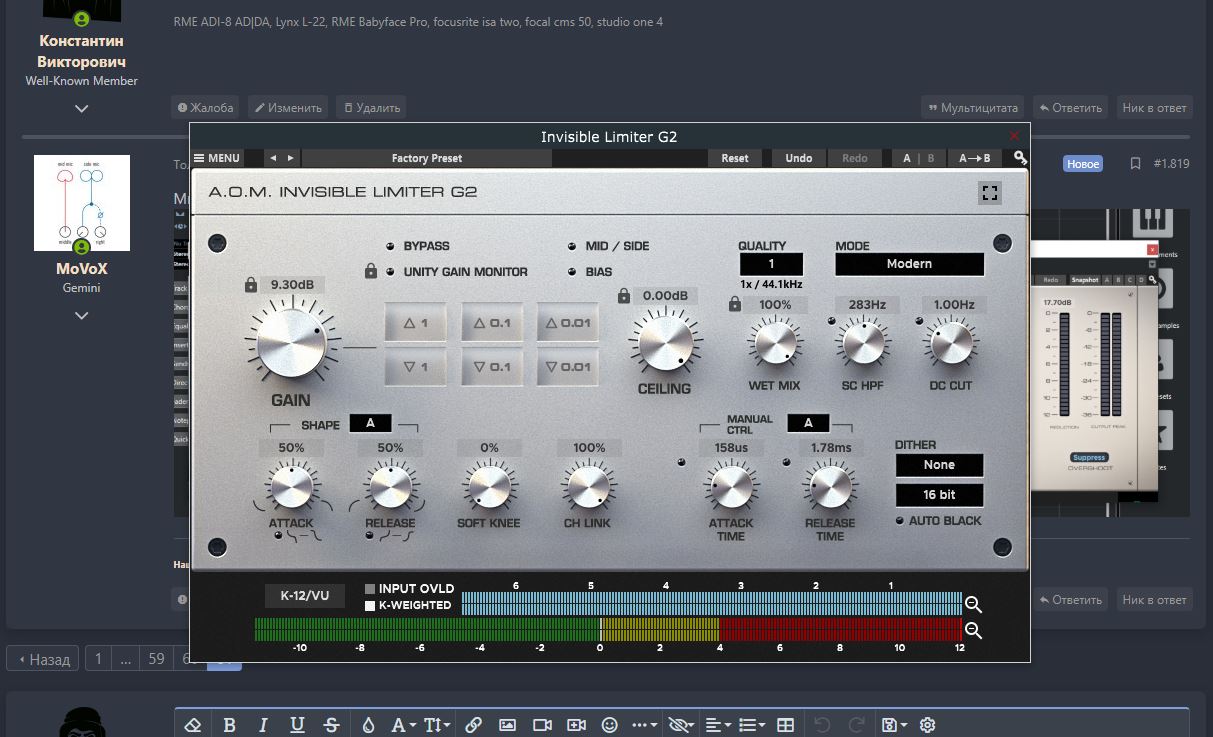Viewport: 1213px width, 737px height.
Task: Switch the A | B compare toggle
Action: pyautogui.click(x=919, y=158)
